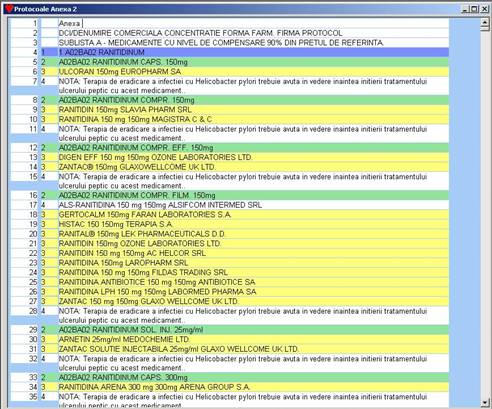The height and width of the screenshot is (409, 492).
Task: Select row 'A02BA02 RANITIDINUM COMPR. 150mg'
Action: (x=253, y=100)
